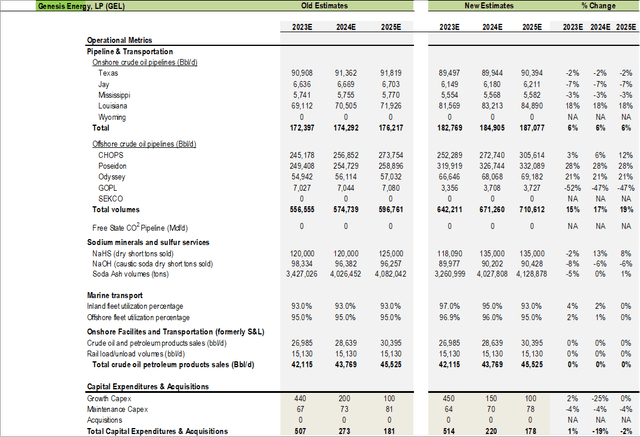Select Free State CO2 Pipeline (Mcf/d) label

point(140,228)
